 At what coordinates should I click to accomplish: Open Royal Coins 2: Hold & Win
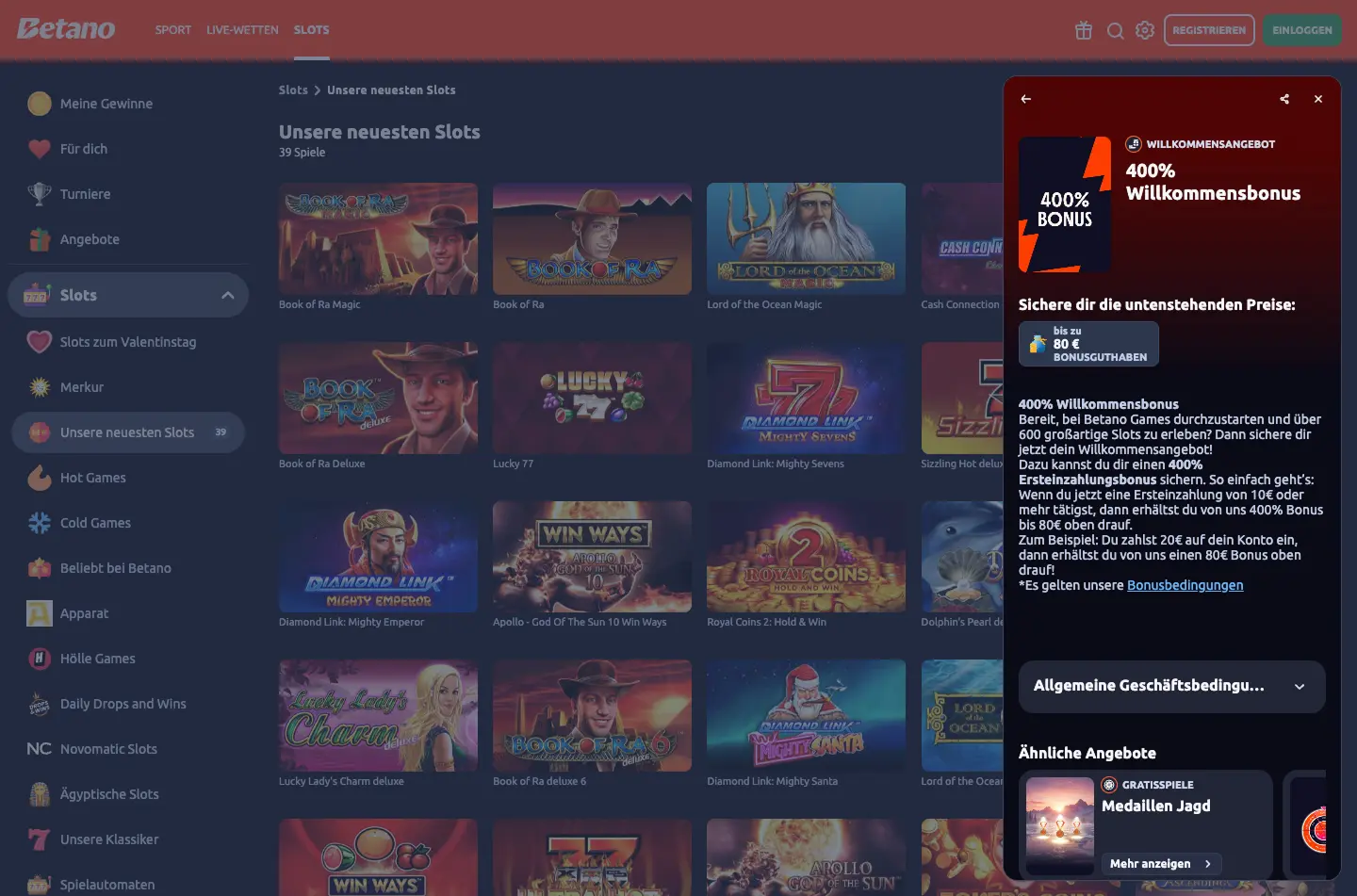(x=806, y=557)
